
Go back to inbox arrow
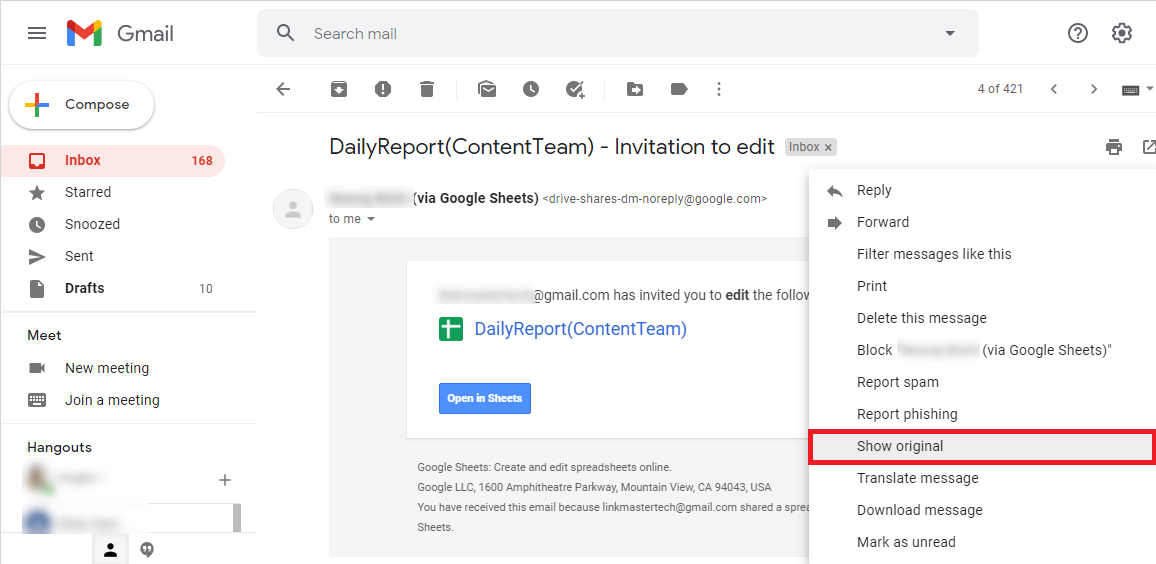pos(283,89)
